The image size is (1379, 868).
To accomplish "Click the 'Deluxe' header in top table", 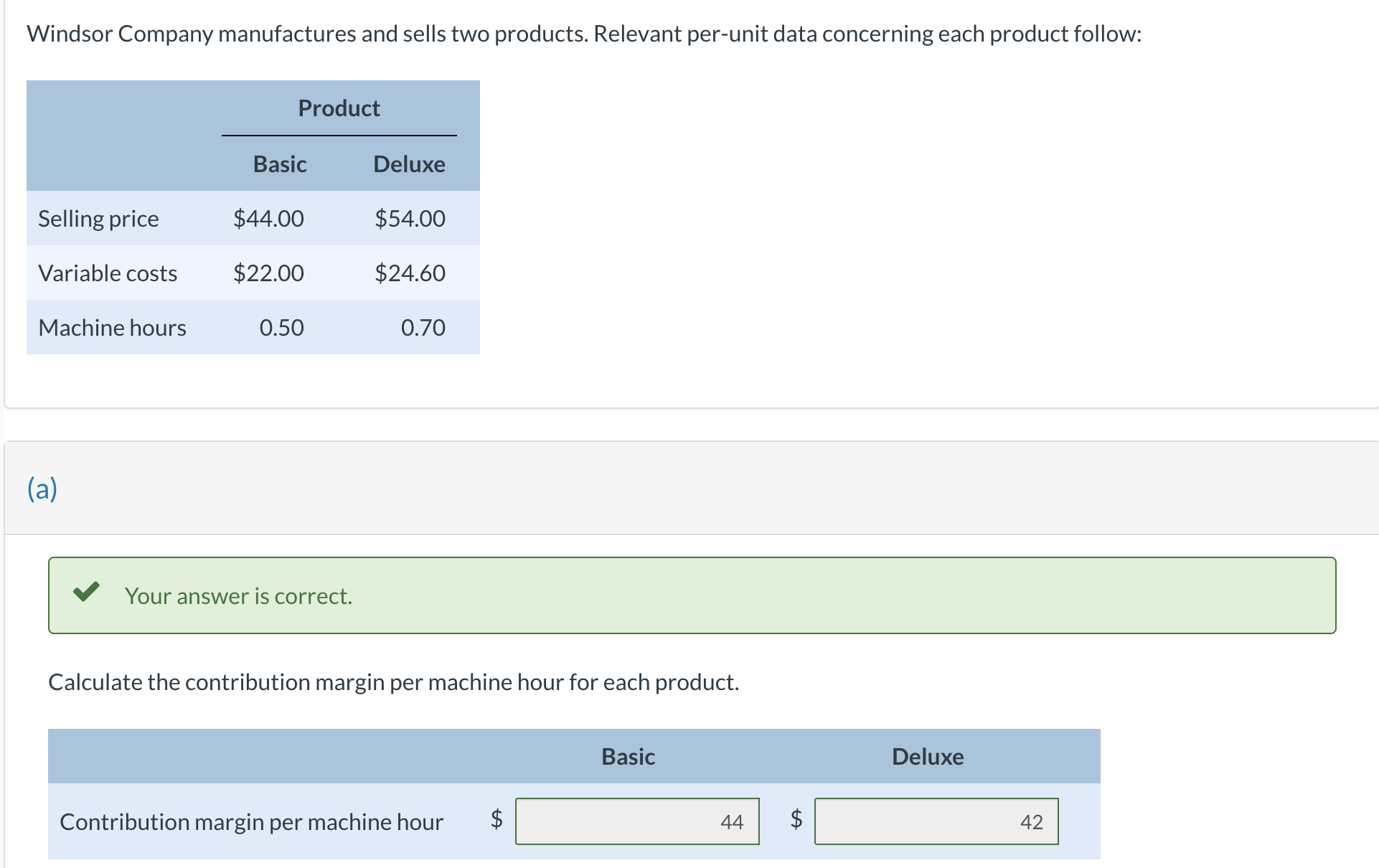I will (409, 164).
